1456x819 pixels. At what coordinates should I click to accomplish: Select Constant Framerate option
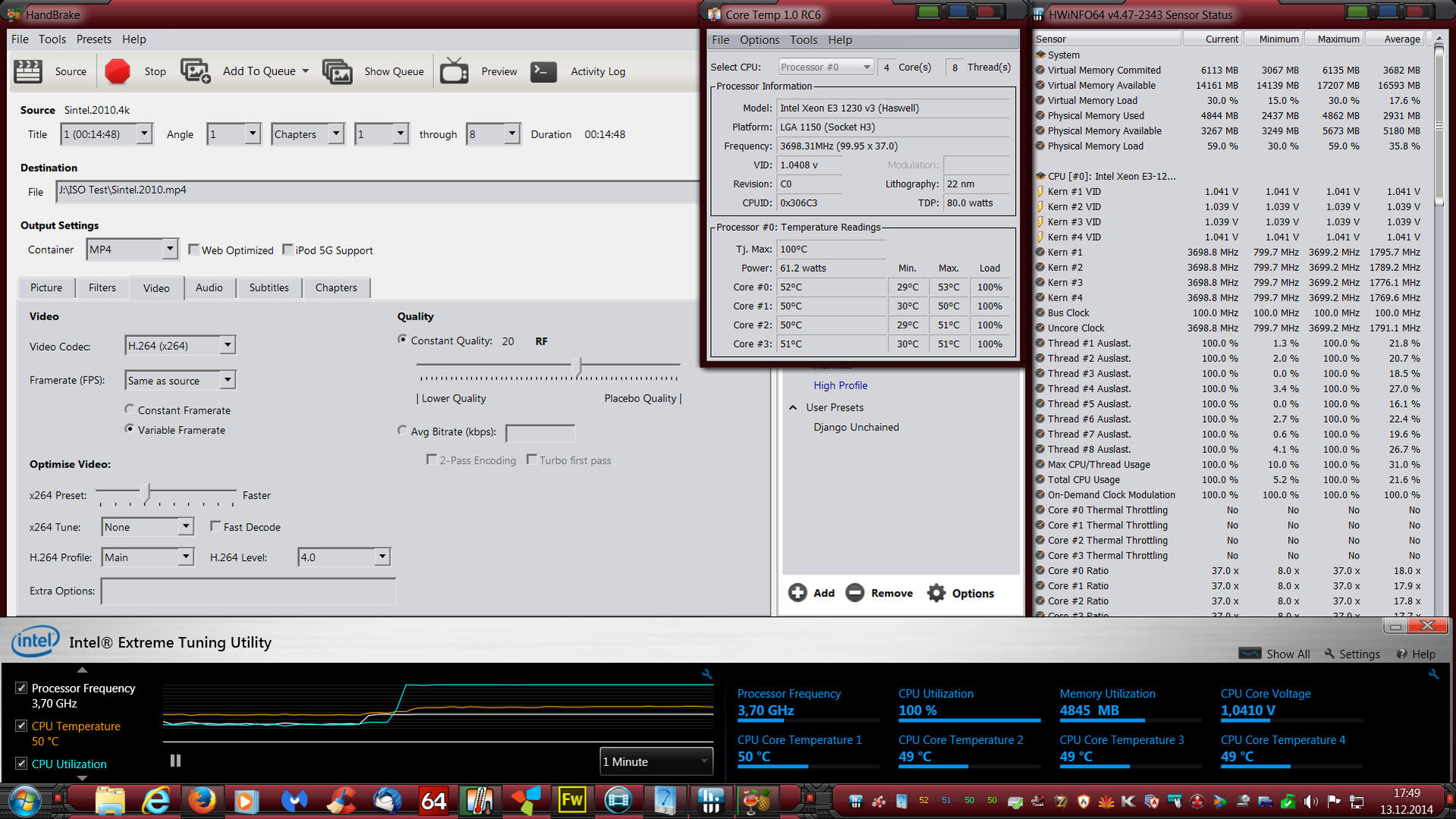coord(129,409)
